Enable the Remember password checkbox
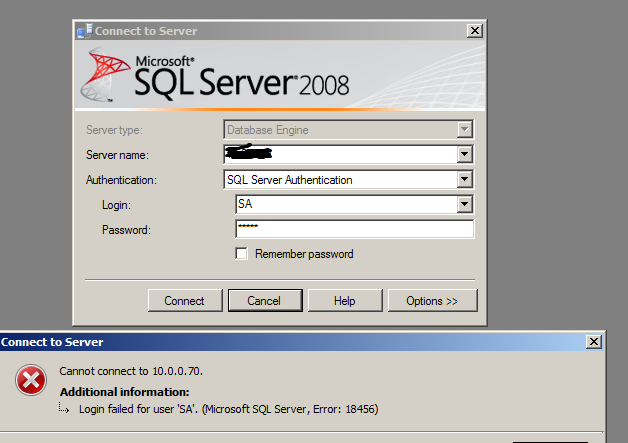The height and width of the screenshot is (443, 628). tap(242, 254)
